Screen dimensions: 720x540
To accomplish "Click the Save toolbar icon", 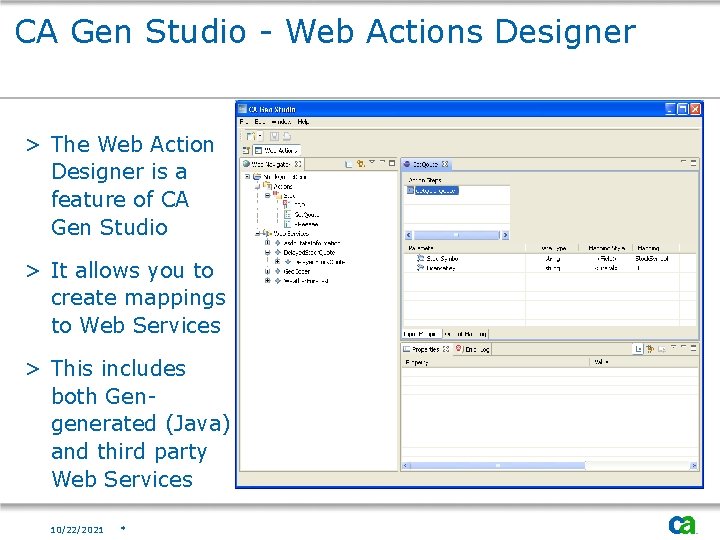I will [275, 136].
